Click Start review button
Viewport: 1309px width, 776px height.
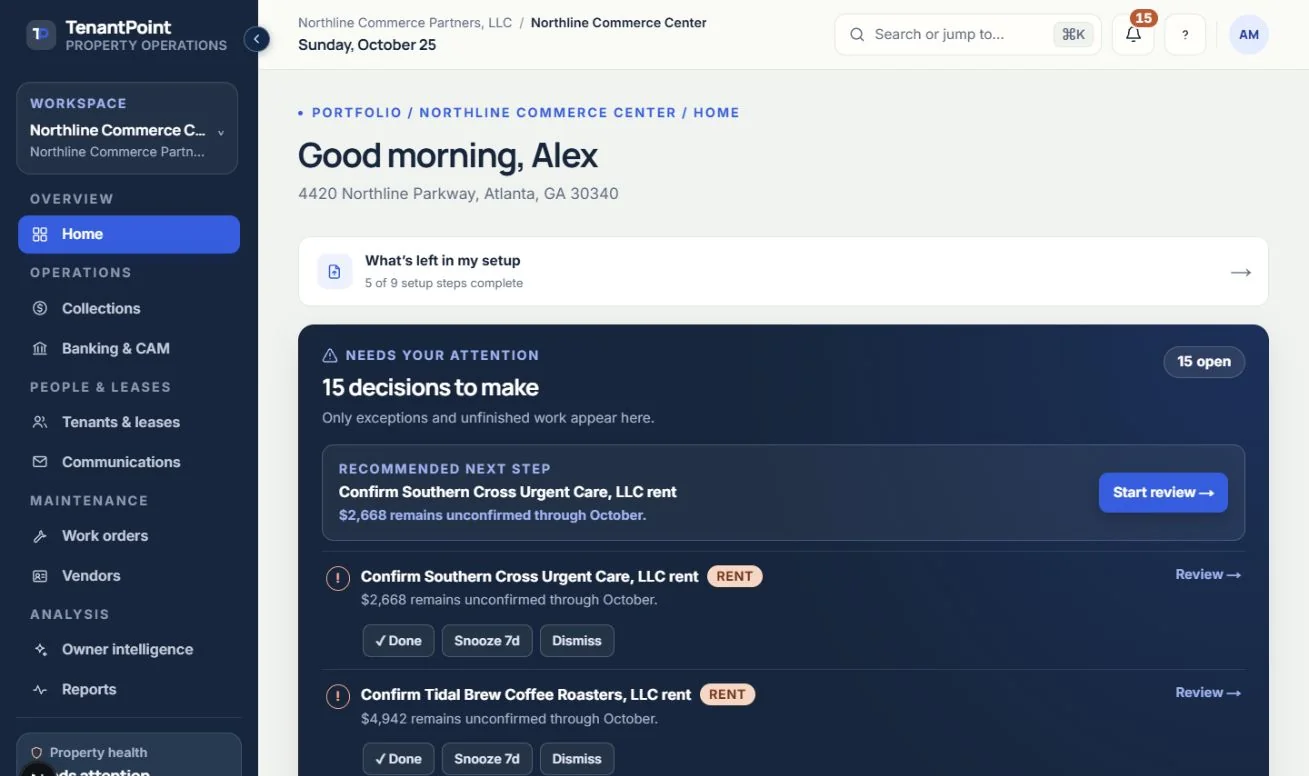pyautogui.click(x=1163, y=492)
